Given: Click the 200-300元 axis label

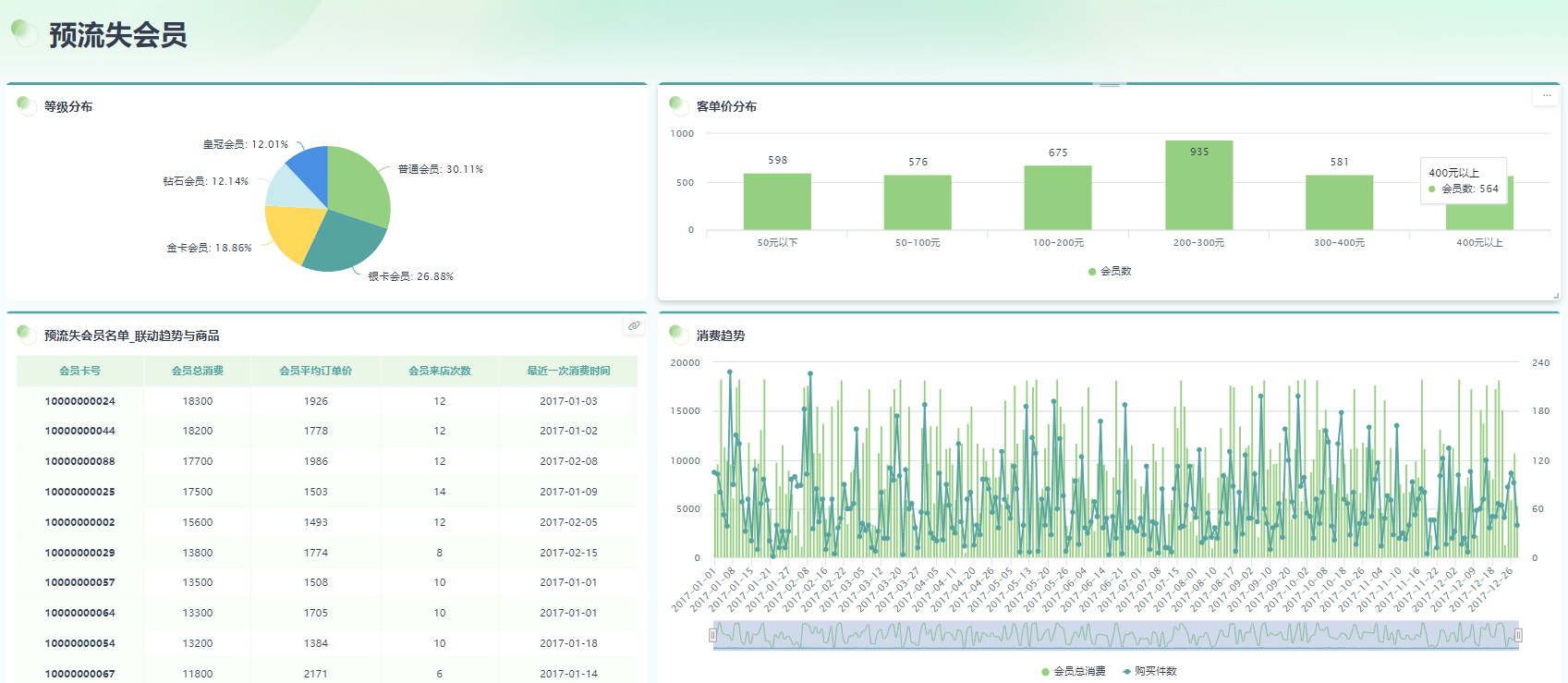Looking at the screenshot, I should [x=1198, y=243].
